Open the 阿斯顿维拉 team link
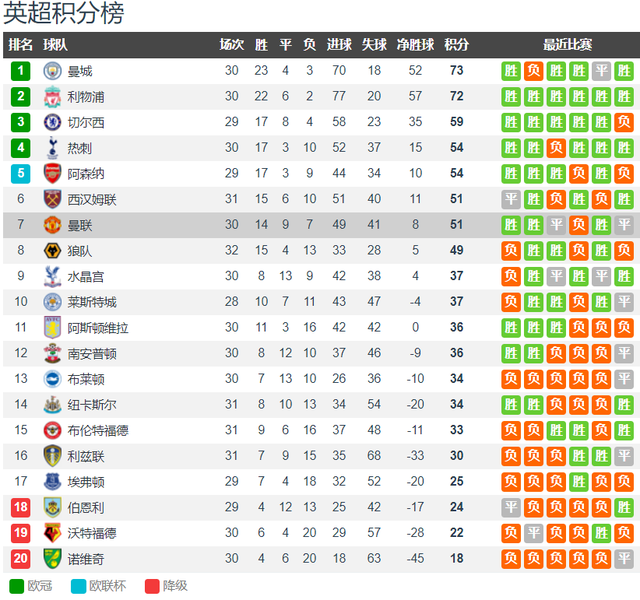 pyautogui.click(x=98, y=328)
